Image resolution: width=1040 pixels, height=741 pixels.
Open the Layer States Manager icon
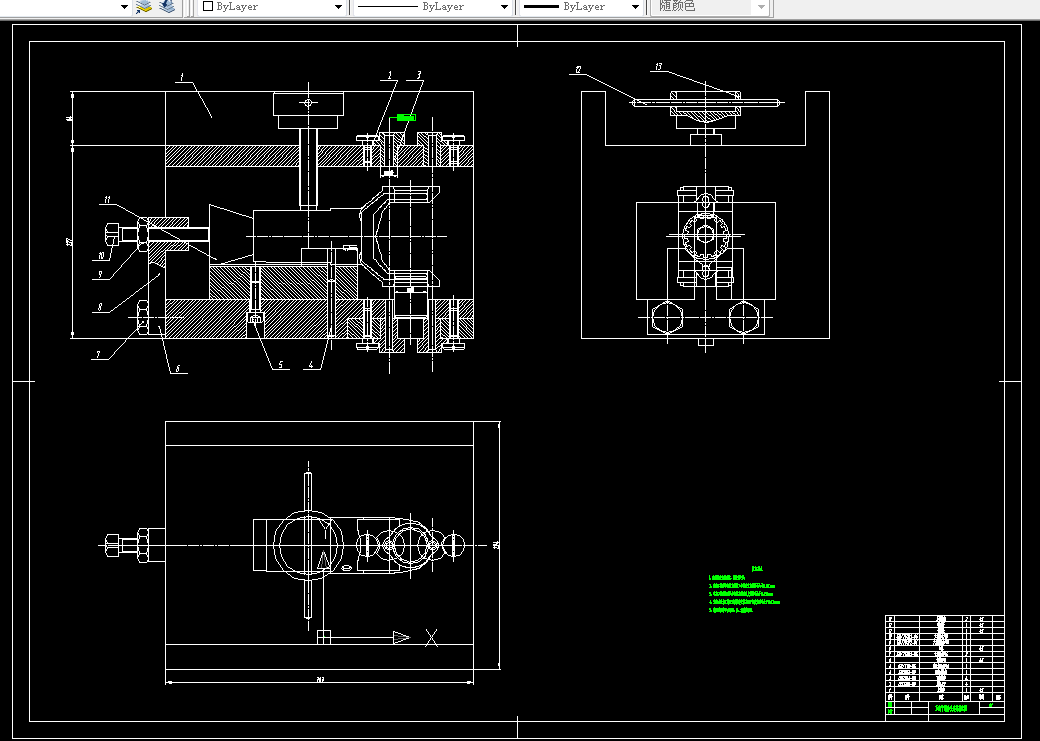click(166, 7)
